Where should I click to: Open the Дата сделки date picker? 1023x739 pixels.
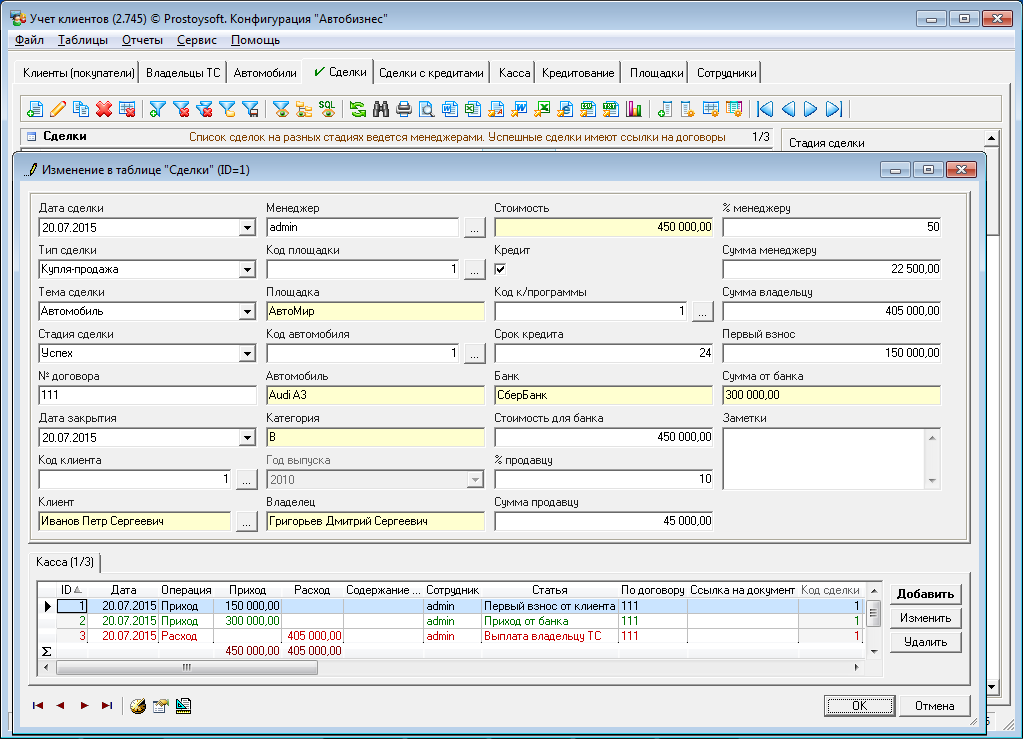pyautogui.click(x=247, y=227)
